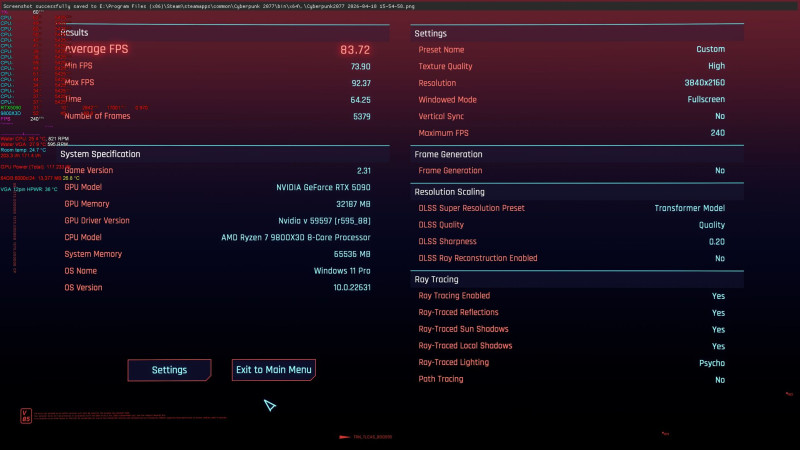Screen dimensions: 800x450
Task: Click the Resolution Scaling section header
Action: coord(449,192)
